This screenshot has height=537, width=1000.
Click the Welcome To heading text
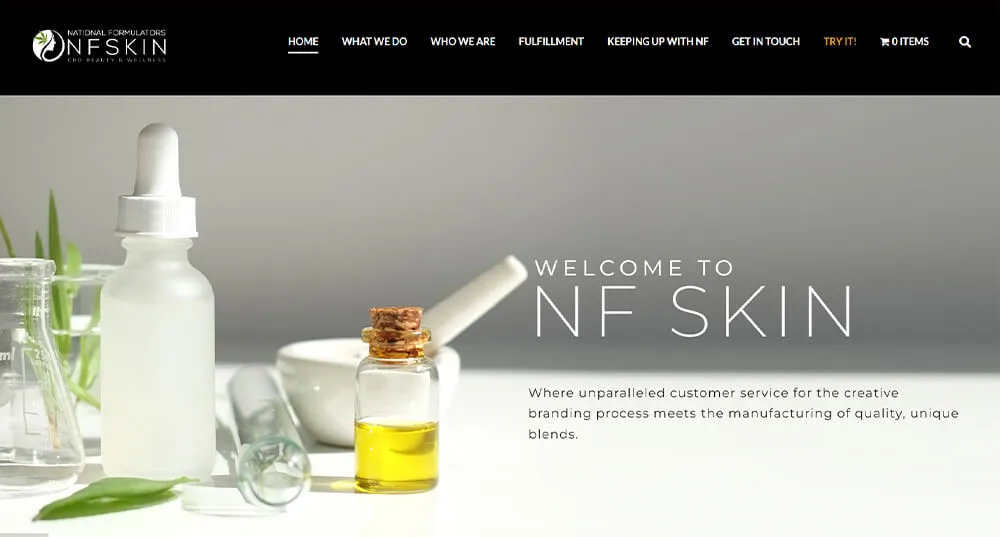click(x=634, y=268)
